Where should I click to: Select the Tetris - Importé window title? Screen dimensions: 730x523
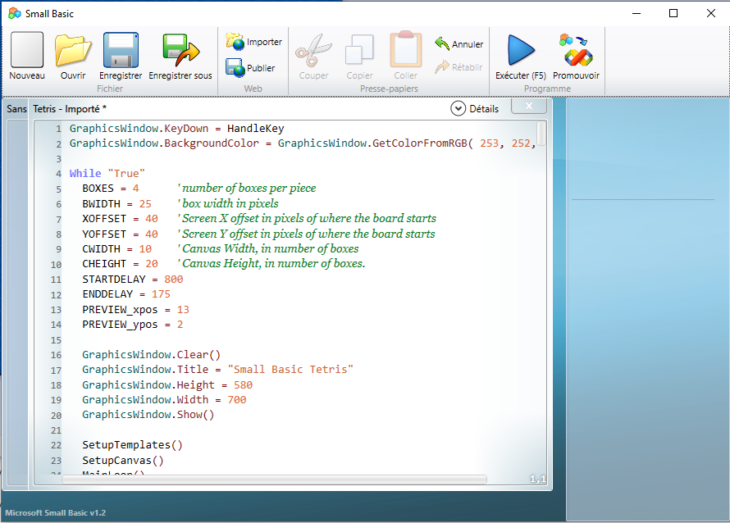click(x=70, y=108)
